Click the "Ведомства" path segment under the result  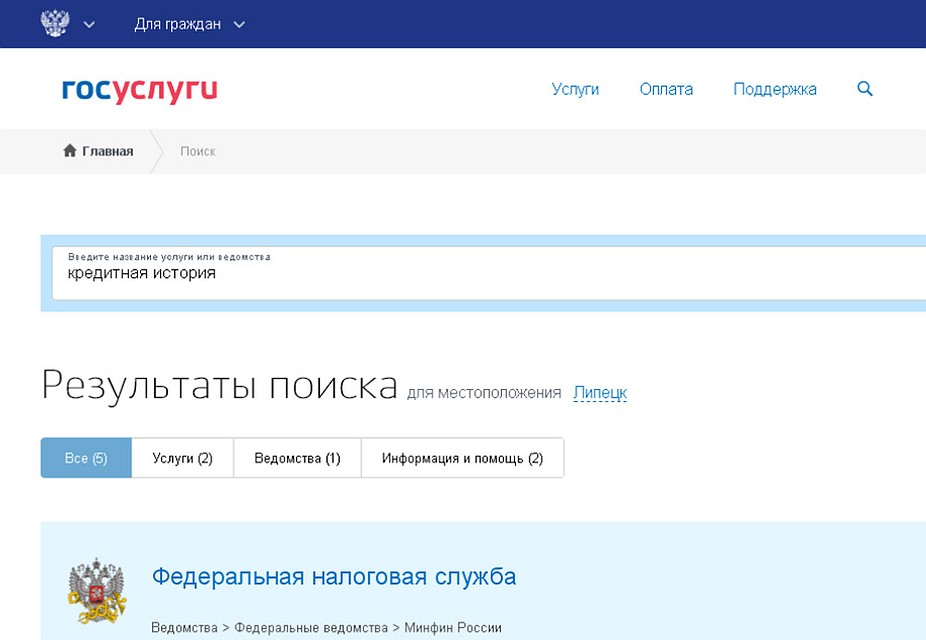(184, 628)
